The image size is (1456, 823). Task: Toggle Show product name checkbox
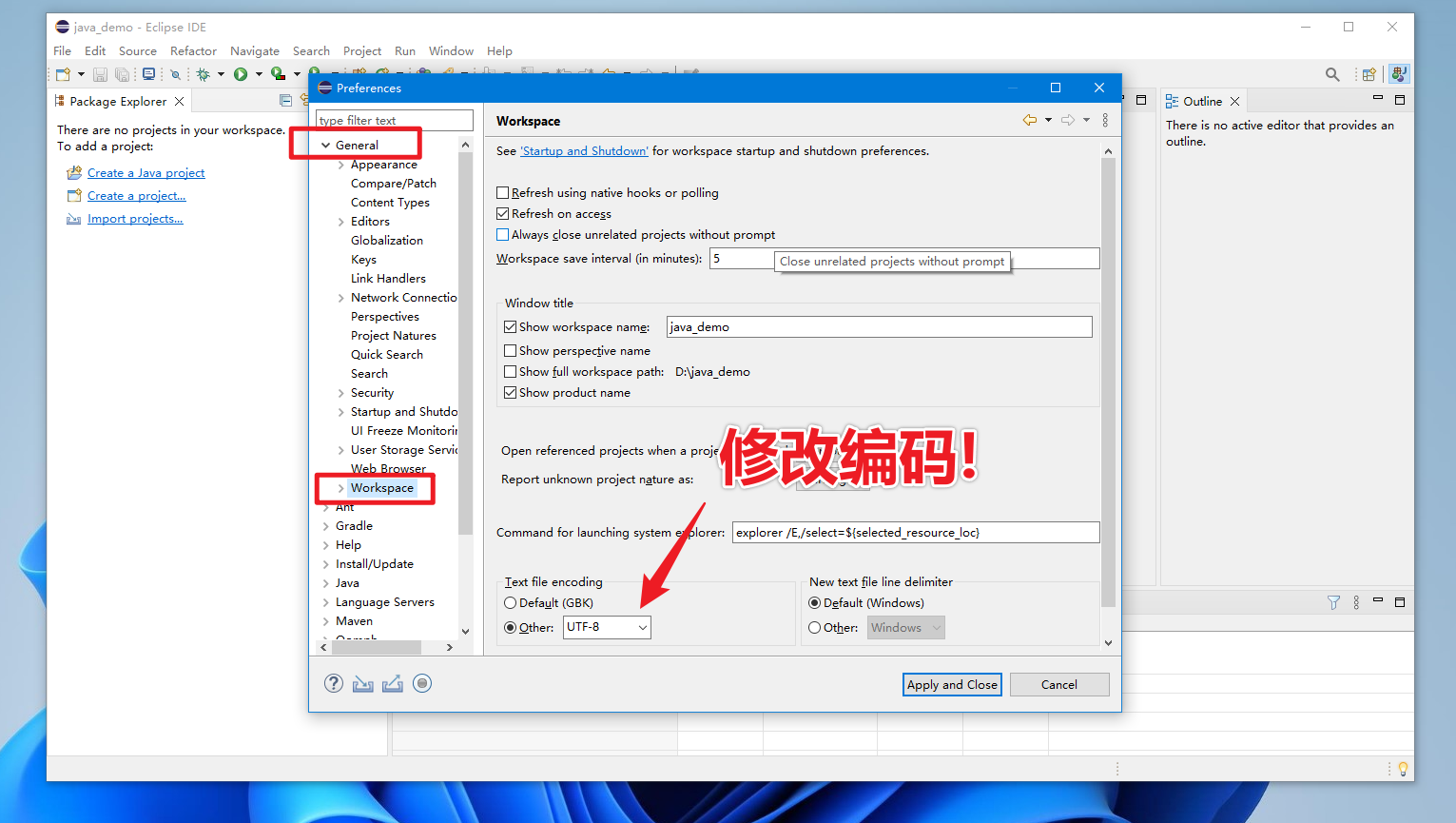(510, 392)
